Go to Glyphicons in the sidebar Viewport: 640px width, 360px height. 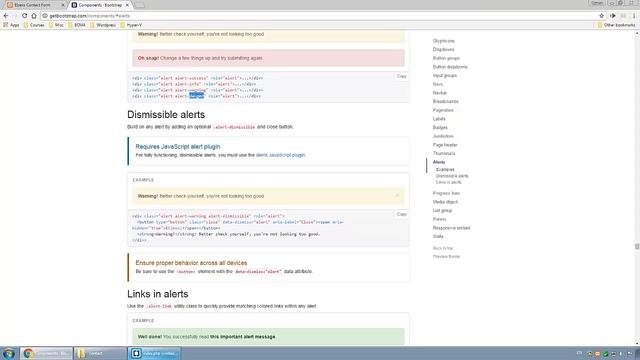[x=444, y=41]
